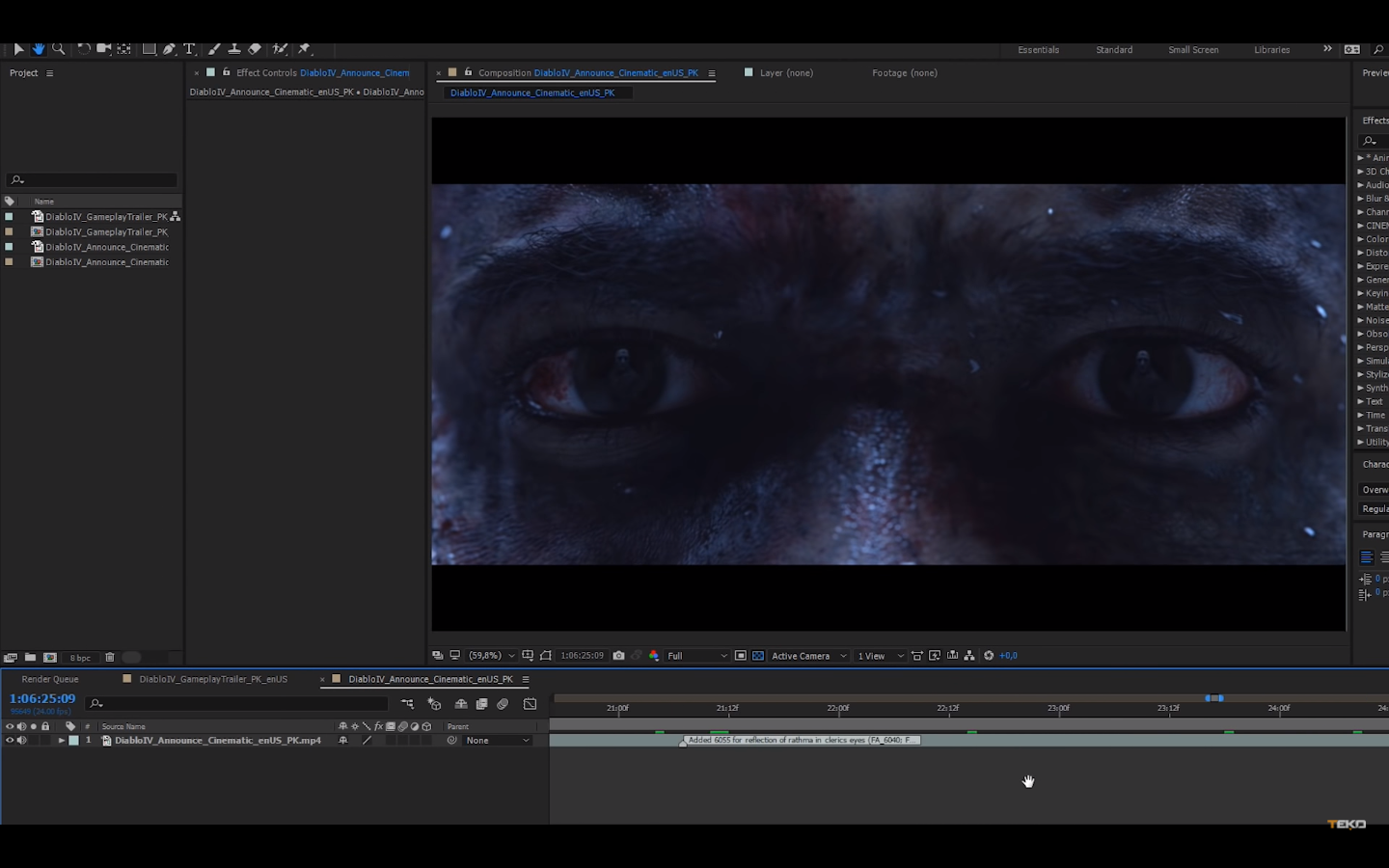Click the timeline navigator zoom bar handle
Screen dimensions: 1389x868
point(1214,697)
